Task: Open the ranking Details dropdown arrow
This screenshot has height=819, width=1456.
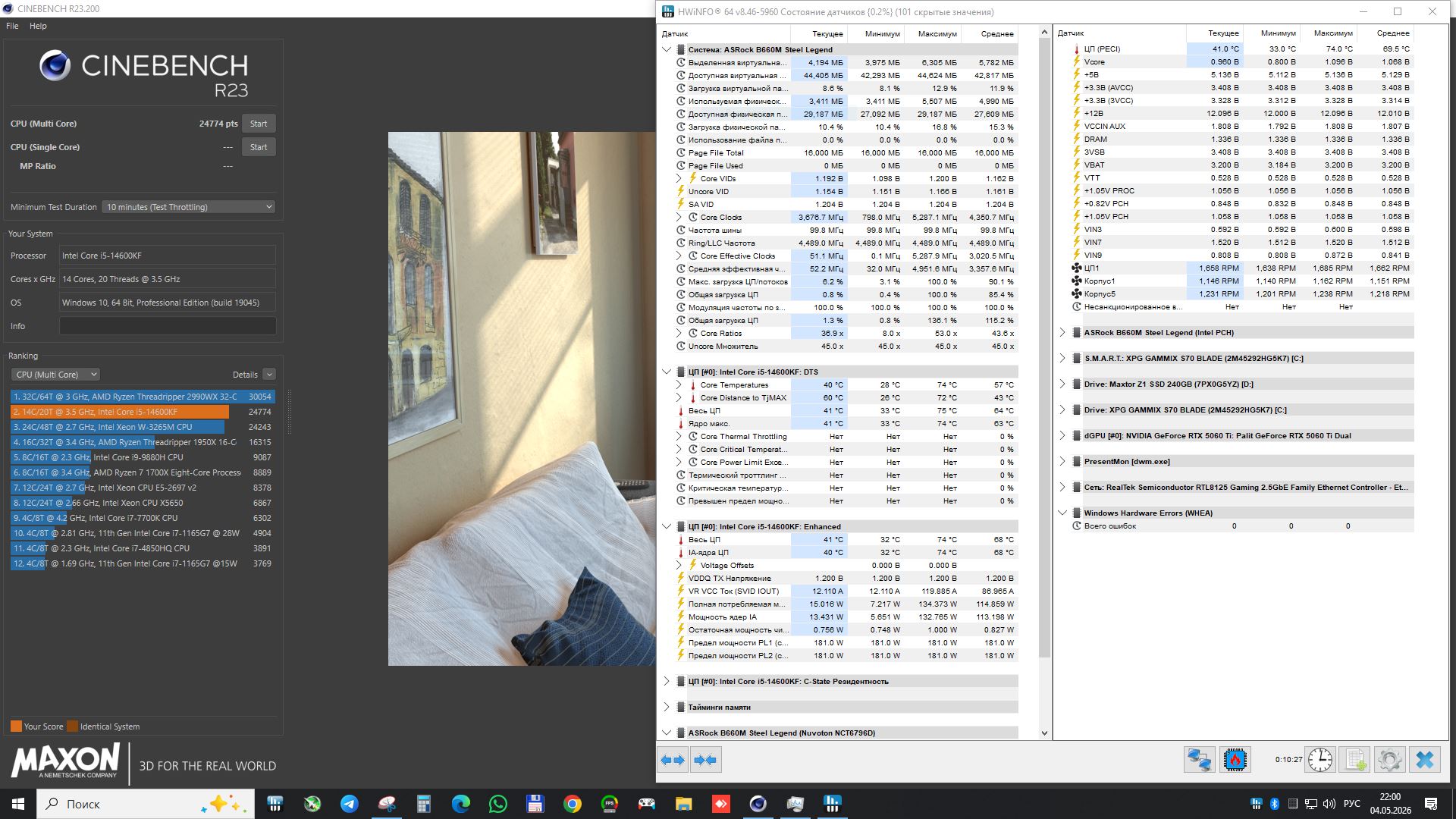Action: point(269,375)
